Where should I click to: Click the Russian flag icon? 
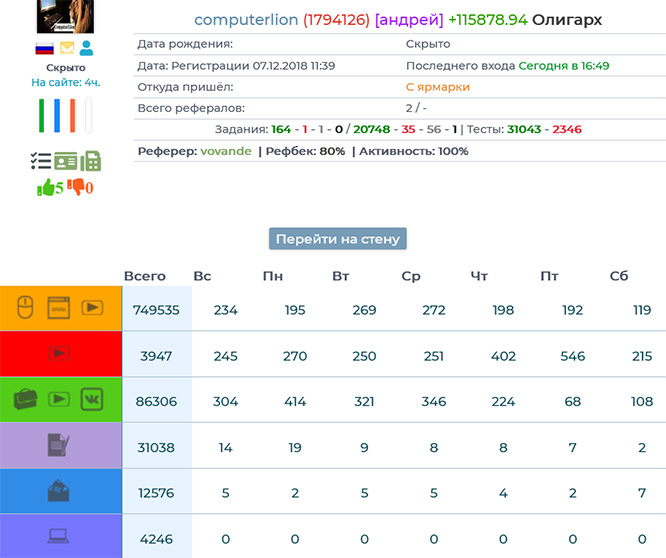tap(45, 48)
